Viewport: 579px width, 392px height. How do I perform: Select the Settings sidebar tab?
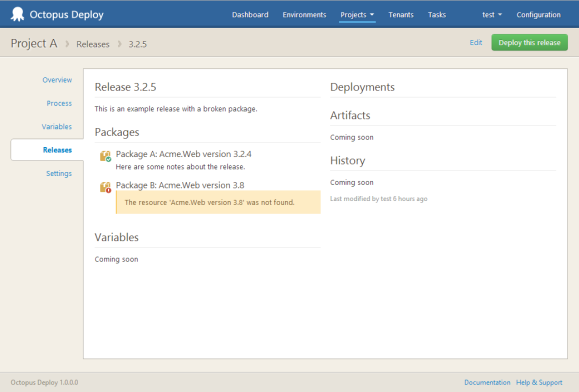(59, 173)
